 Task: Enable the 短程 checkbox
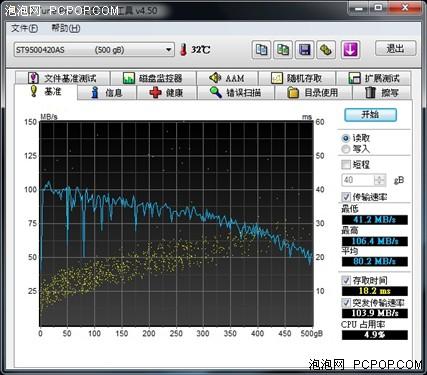coord(346,164)
